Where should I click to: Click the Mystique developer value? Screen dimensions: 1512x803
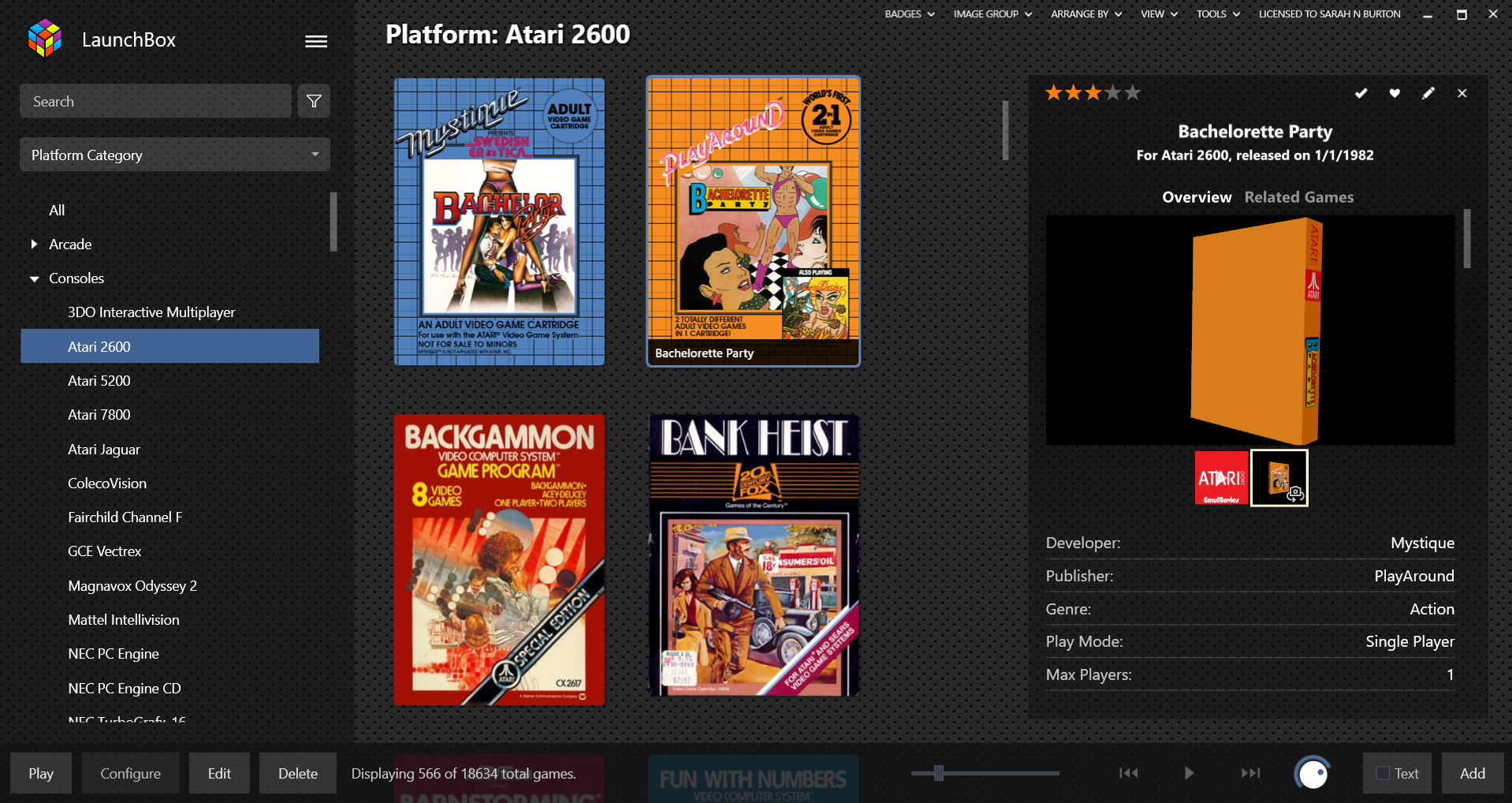click(1422, 543)
